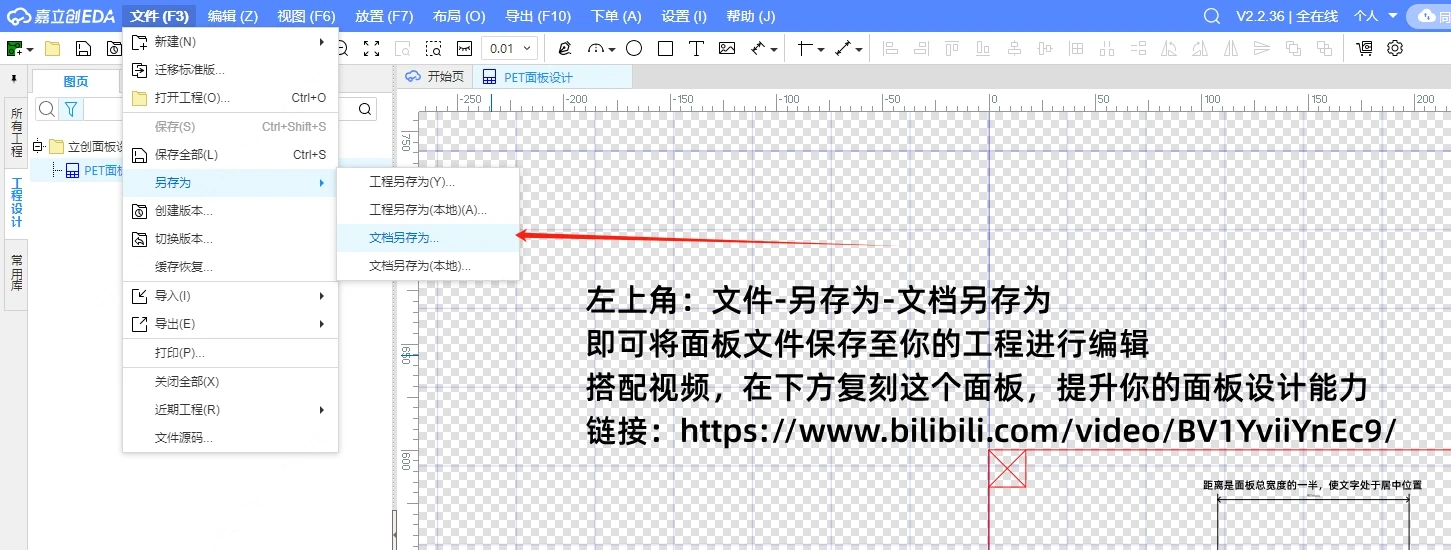
Task: Choose 文档另存为... from the submenu
Action: pos(404,238)
